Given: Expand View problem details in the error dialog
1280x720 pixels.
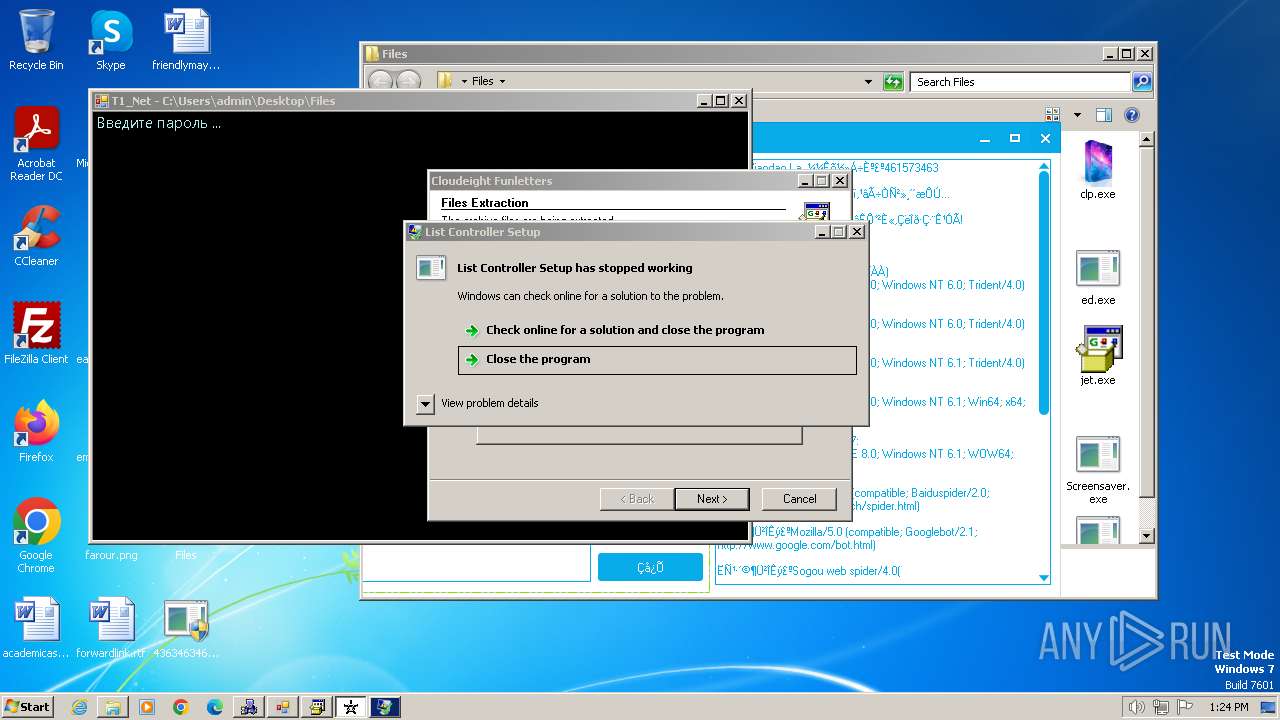Looking at the screenshot, I should [425, 403].
